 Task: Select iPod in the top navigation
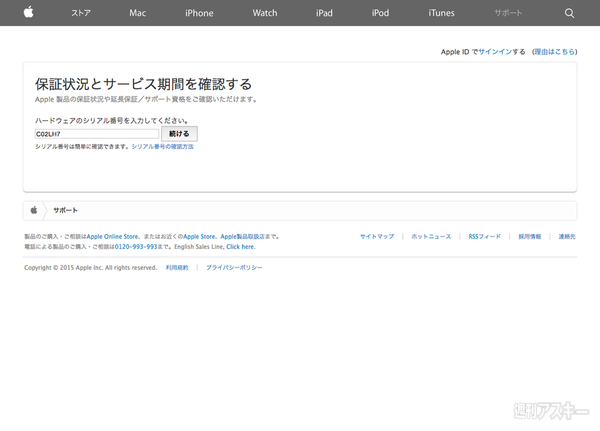click(x=380, y=13)
